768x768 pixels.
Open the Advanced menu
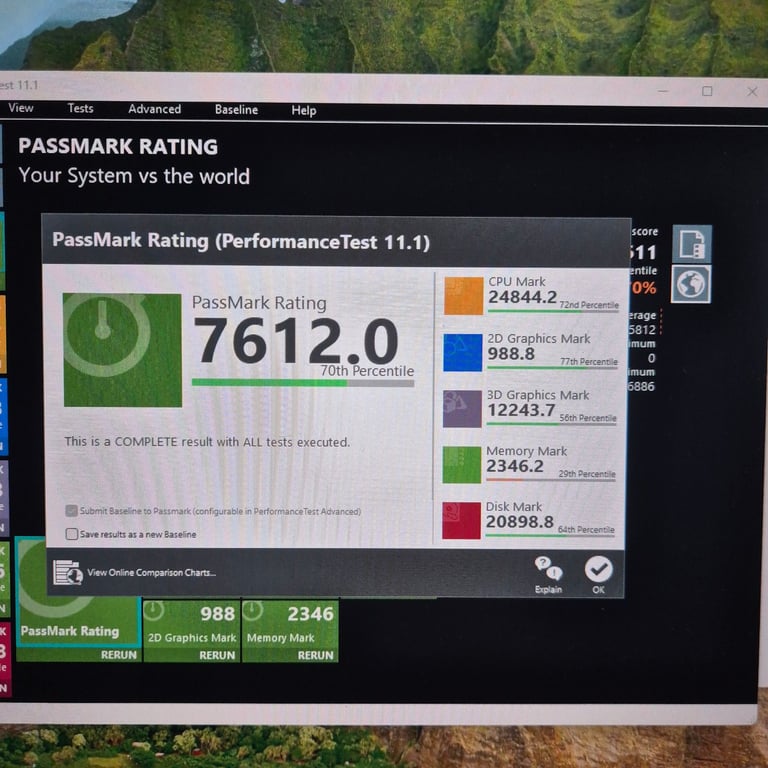click(154, 109)
